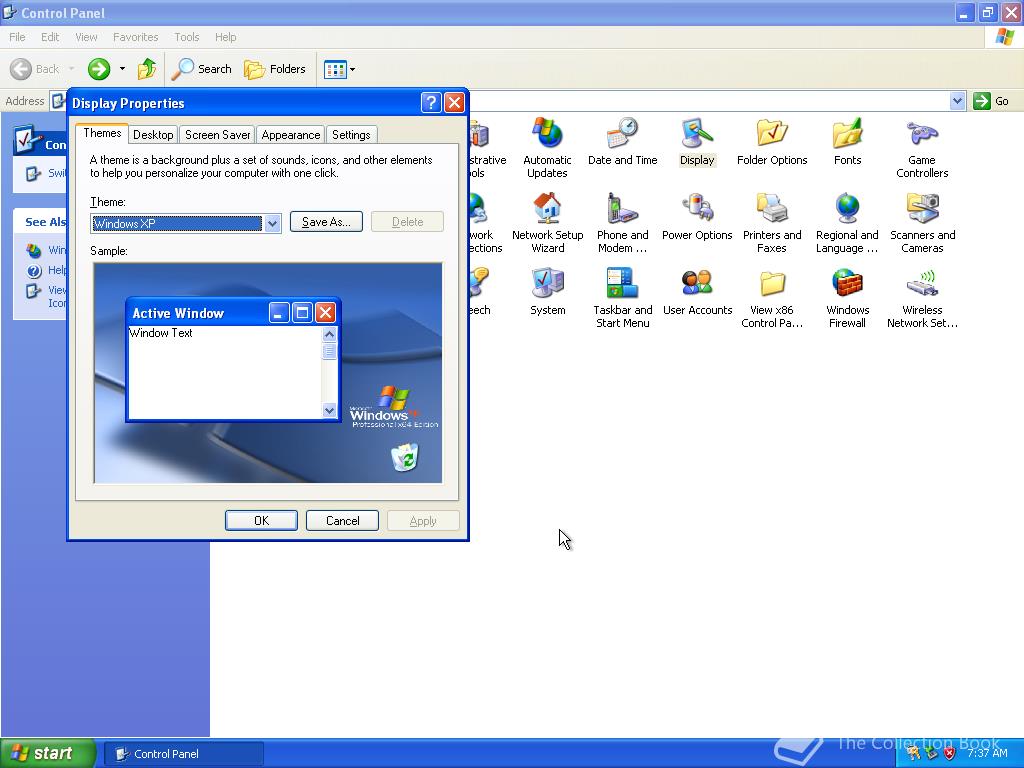Screen dimensions: 1024x768
Task: Open the Automatic Updates icon
Action: (547, 148)
